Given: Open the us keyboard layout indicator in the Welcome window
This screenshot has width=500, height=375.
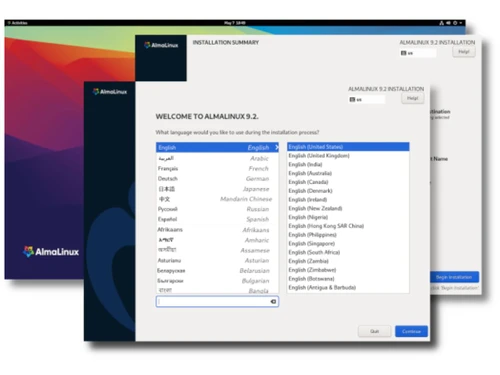Looking at the screenshot, I should click(x=367, y=99).
